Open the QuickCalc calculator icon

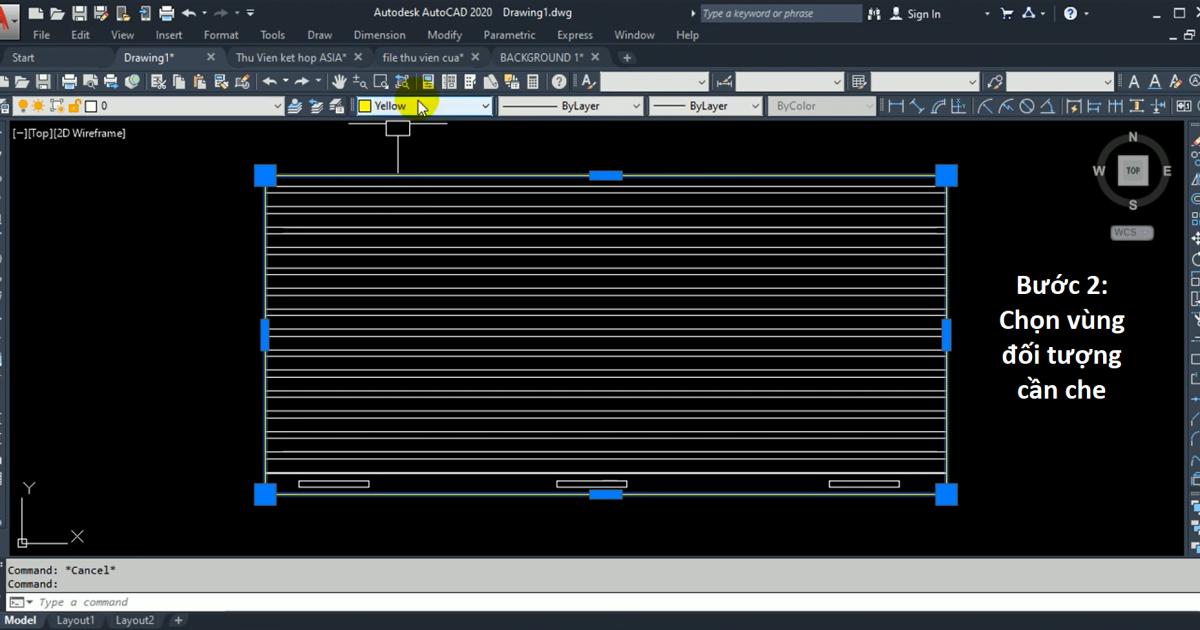click(533, 82)
